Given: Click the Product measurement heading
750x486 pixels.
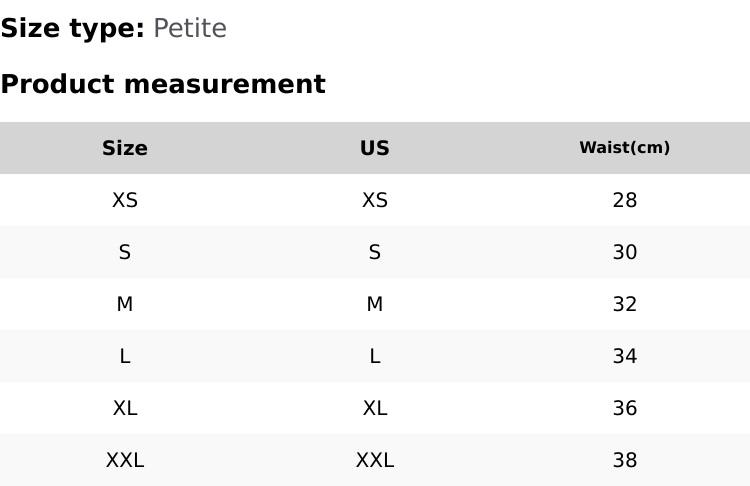Looking at the screenshot, I should point(163,84).
